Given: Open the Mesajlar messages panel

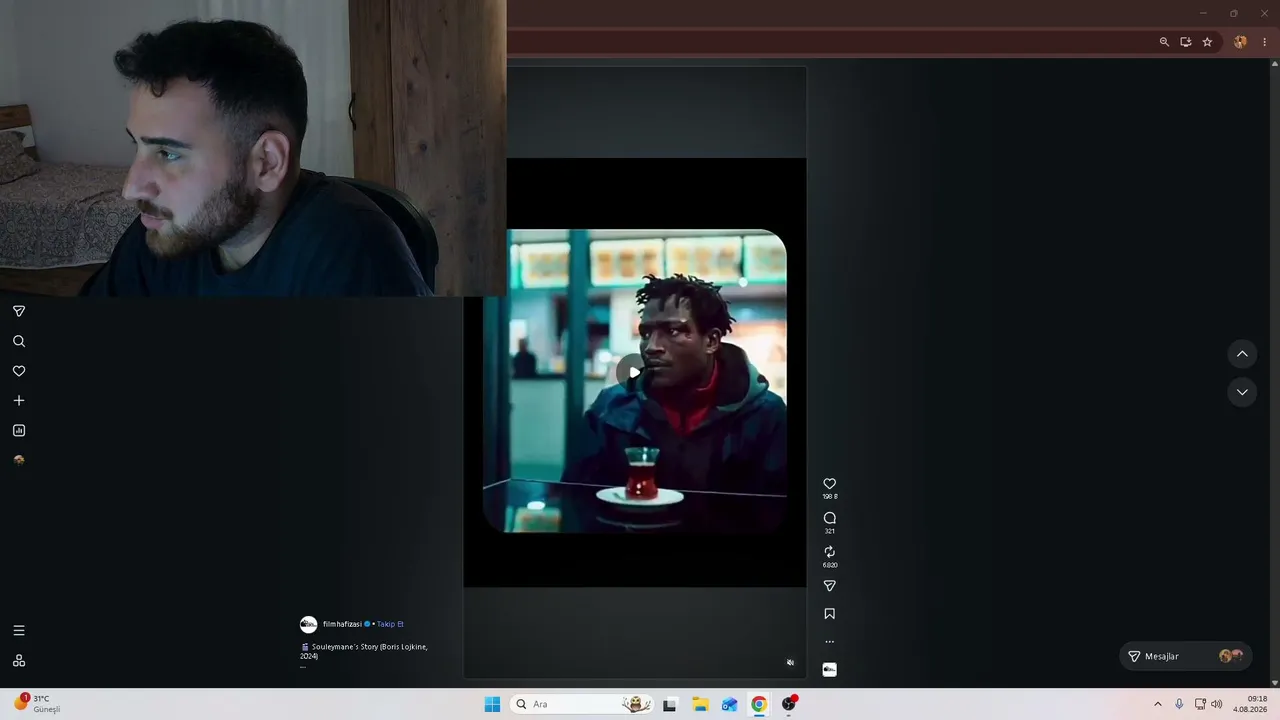Looking at the screenshot, I should point(1185,656).
